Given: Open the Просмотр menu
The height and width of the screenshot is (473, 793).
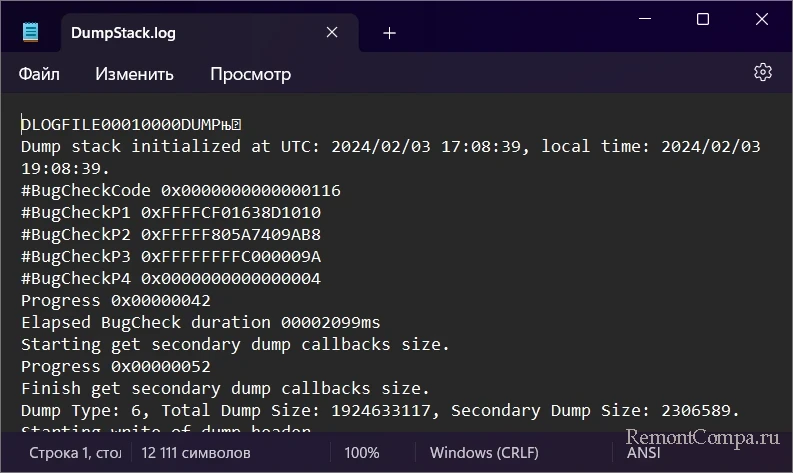Looking at the screenshot, I should click(250, 74).
